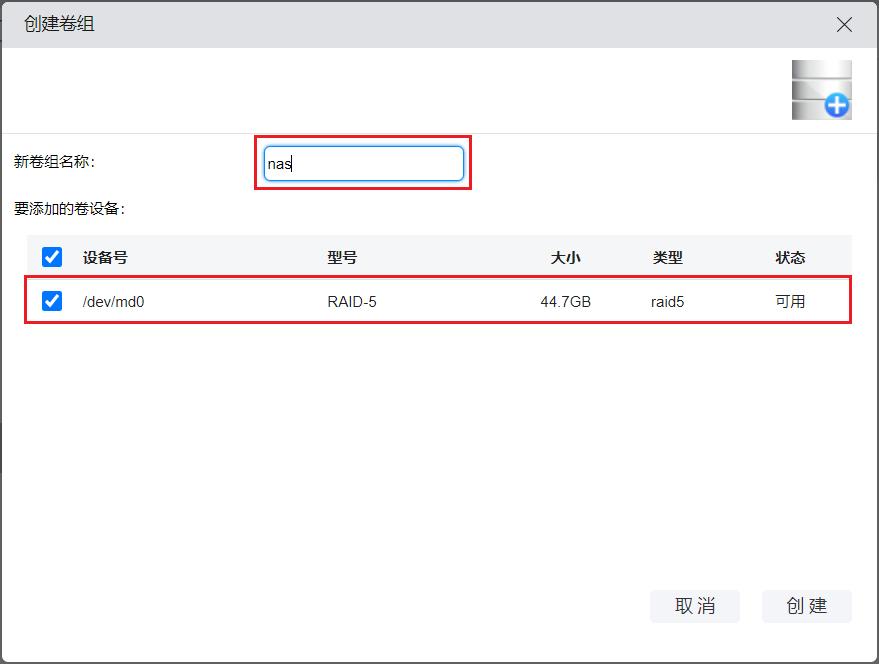Image resolution: width=879 pixels, height=664 pixels.
Task: Click the 状态 column header
Action: (x=790, y=257)
